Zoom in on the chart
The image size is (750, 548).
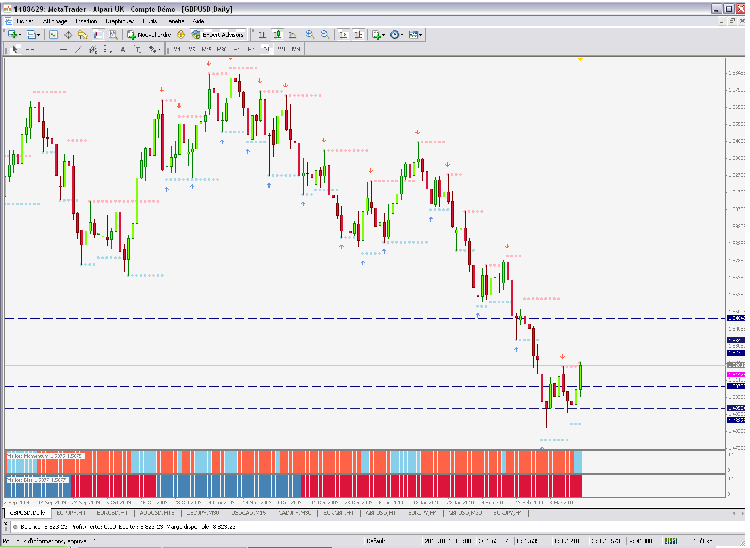click(x=309, y=34)
